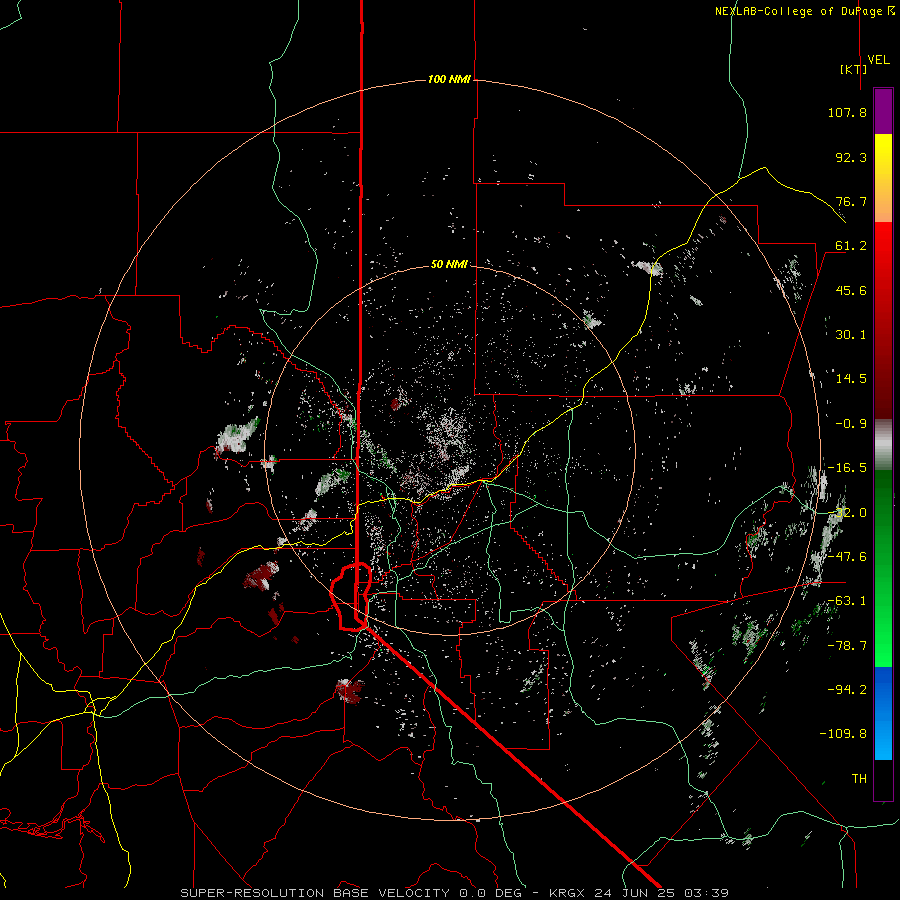Click the VEL legend title

pyautogui.click(x=878, y=60)
